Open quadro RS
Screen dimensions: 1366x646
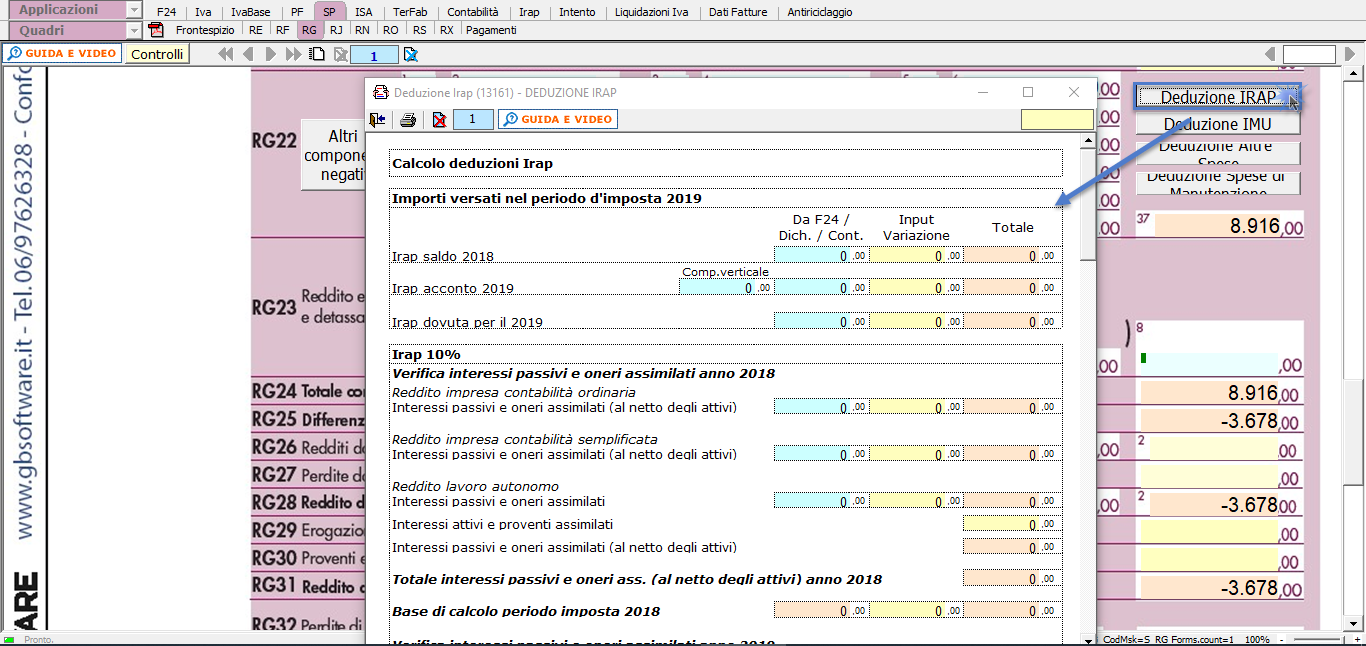point(419,30)
